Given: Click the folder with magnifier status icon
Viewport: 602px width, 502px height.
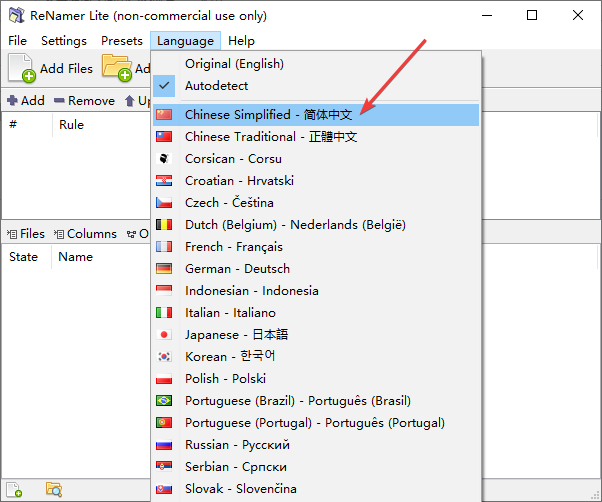Looking at the screenshot, I should (x=54, y=490).
